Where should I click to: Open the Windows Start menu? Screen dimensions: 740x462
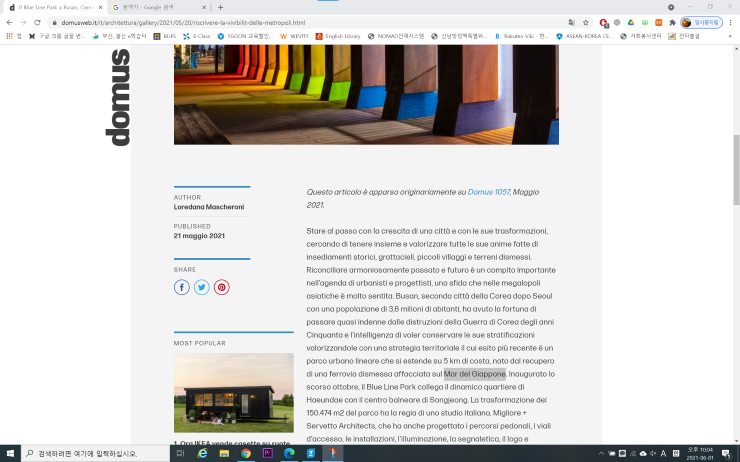pos(10,453)
